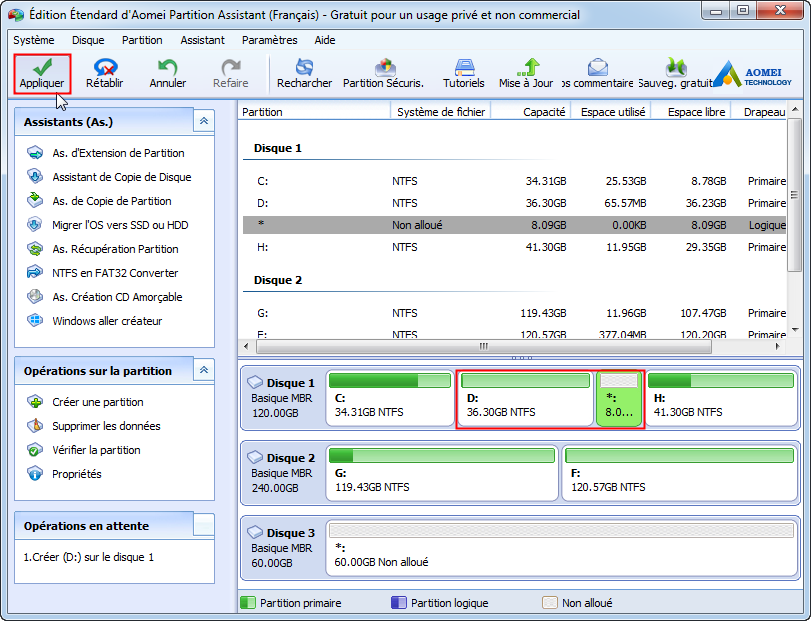Click vertical scrollbar of partition list
Viewport: 811px width, 621px height.
click(794, 194)
